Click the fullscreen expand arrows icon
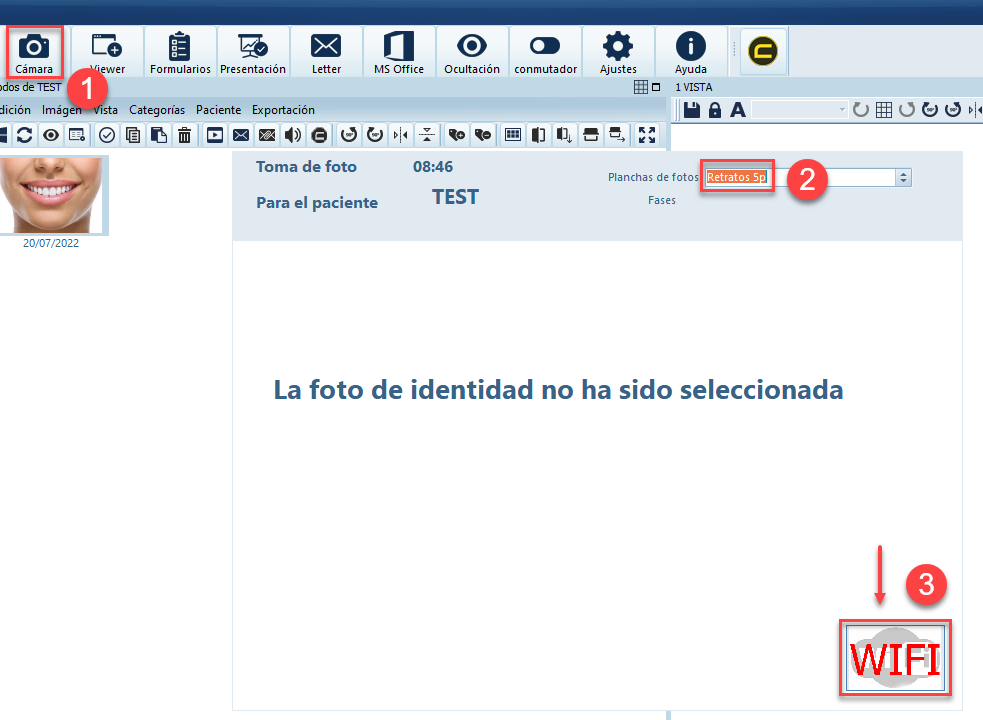This screenshot has width=983, height=720. pos(647,135)
